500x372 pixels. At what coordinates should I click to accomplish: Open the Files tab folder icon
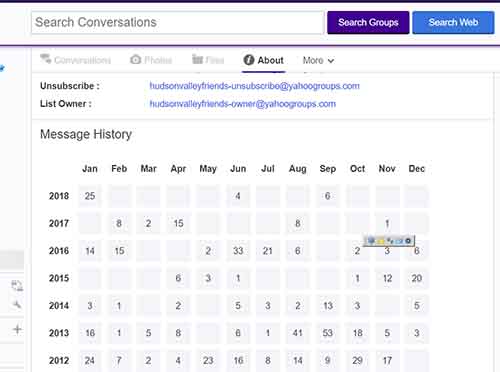(x=197, y=59)
